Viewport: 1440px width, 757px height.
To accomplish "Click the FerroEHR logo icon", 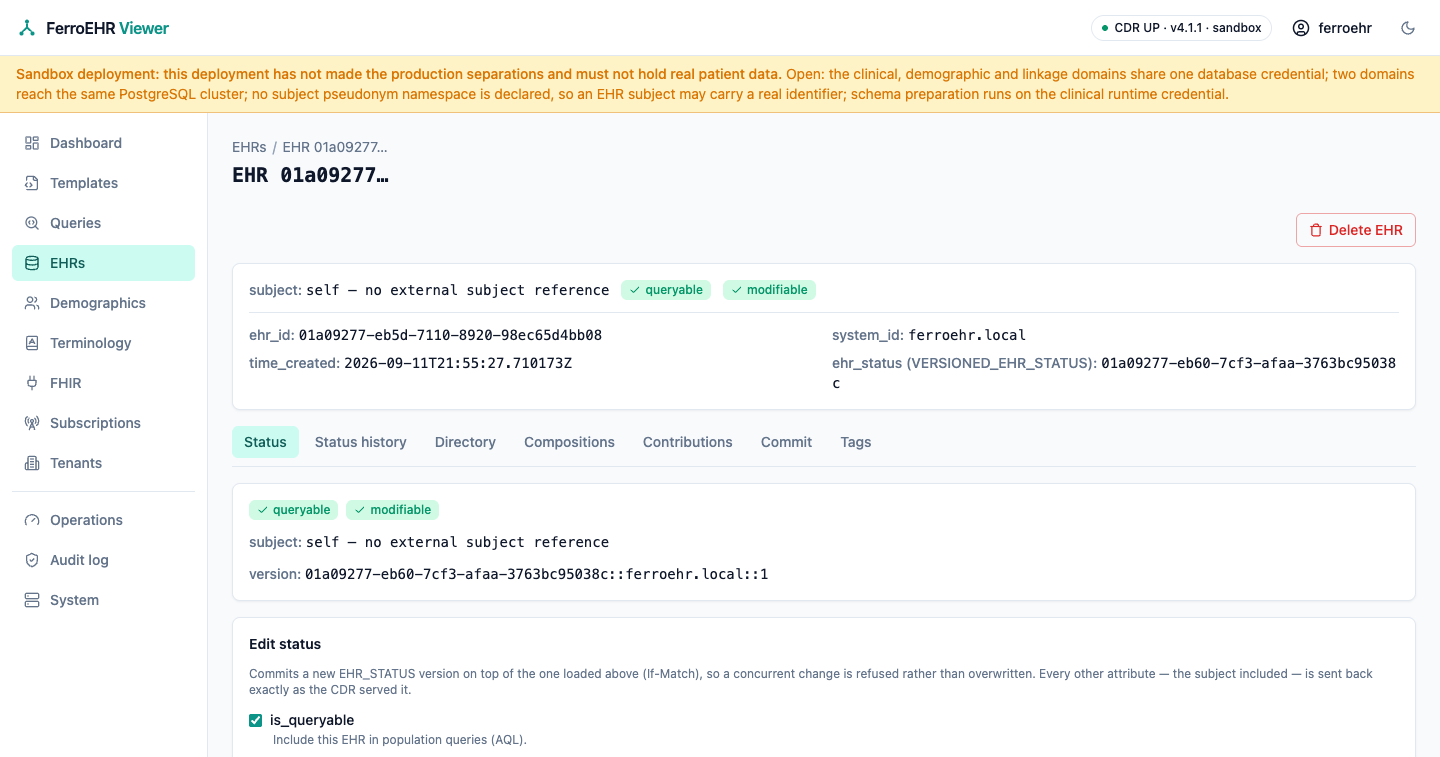I will coord(27,28).
